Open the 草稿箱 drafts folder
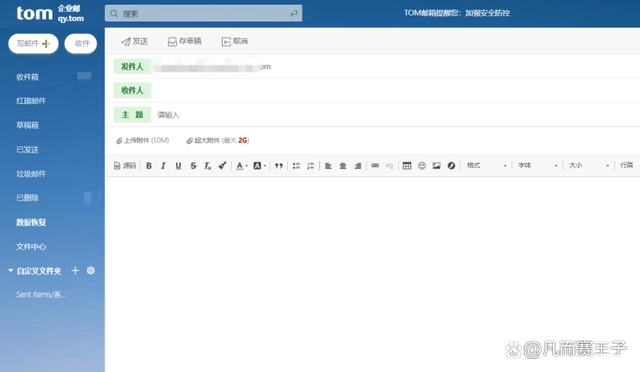This screenshot has width=640, height=372. [27, 125]
